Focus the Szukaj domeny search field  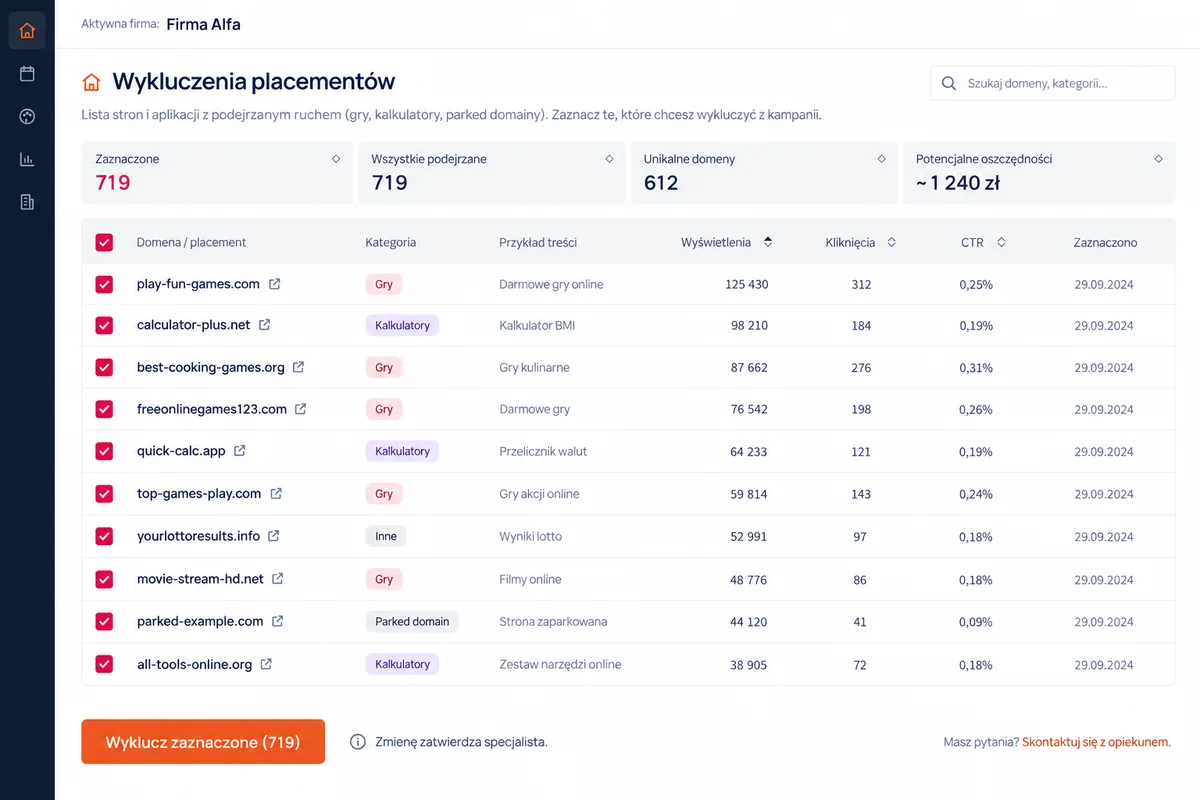(x=1053, y=83)
